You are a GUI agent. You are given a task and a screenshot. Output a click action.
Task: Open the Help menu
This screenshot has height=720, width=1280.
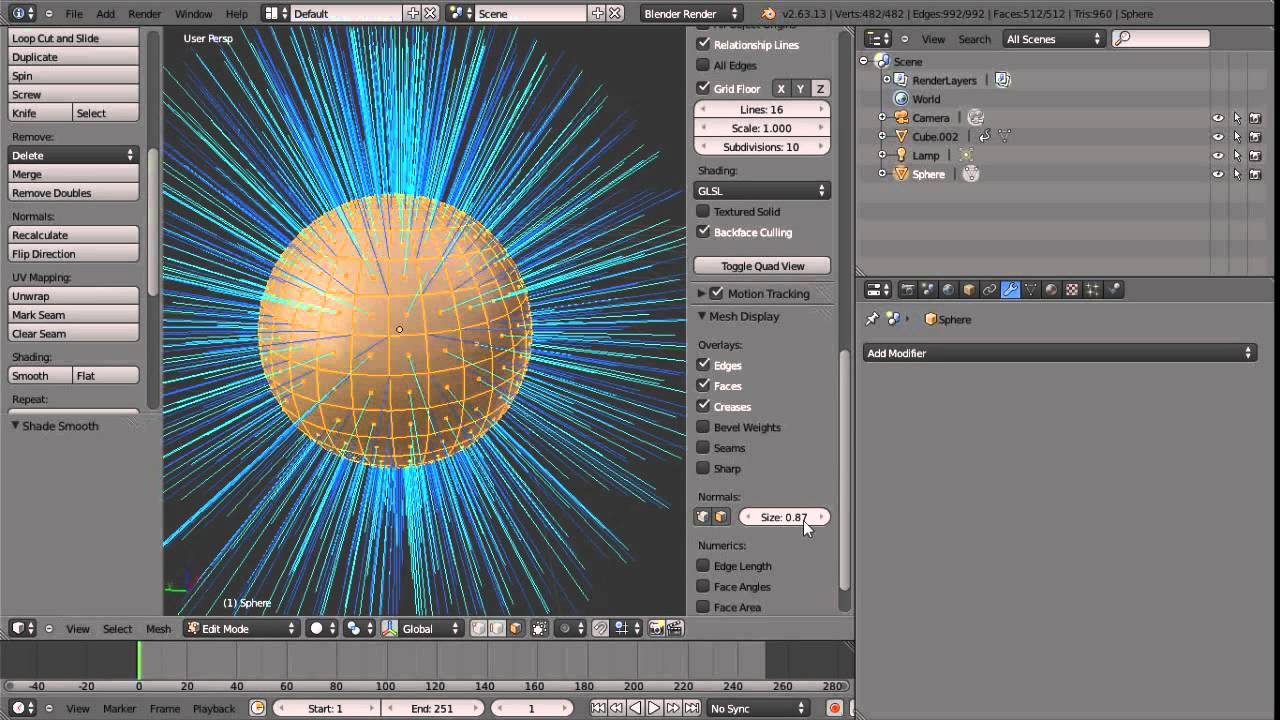pos(237,14)
